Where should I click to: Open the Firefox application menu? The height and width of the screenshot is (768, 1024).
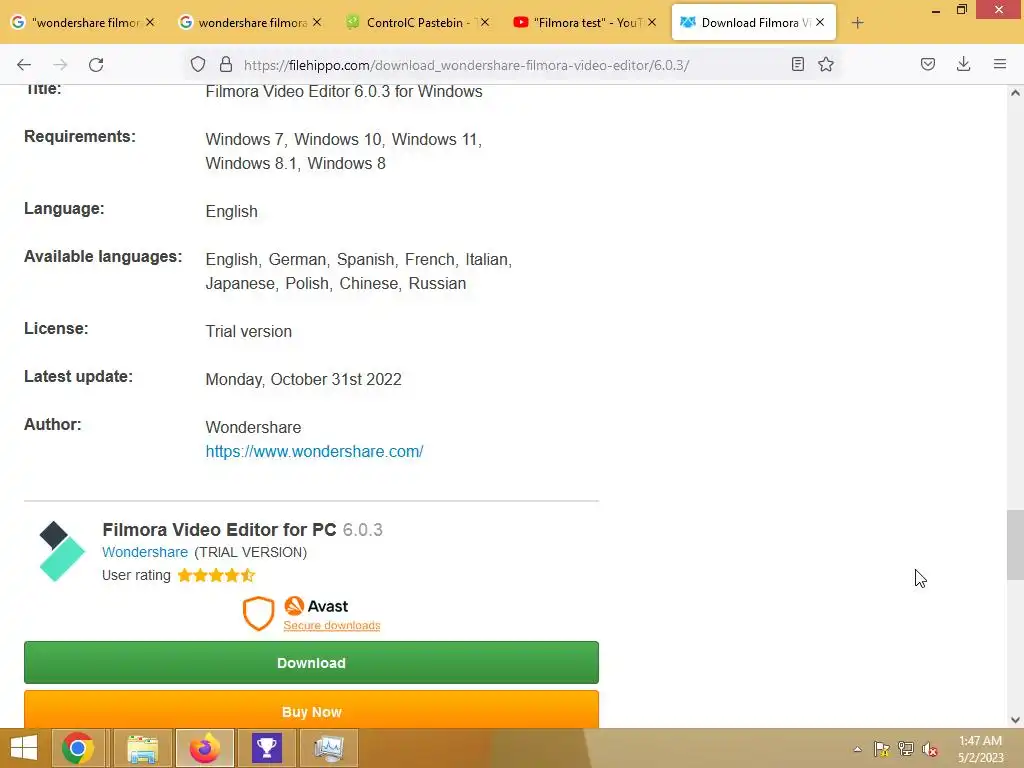coord(1000,64)
